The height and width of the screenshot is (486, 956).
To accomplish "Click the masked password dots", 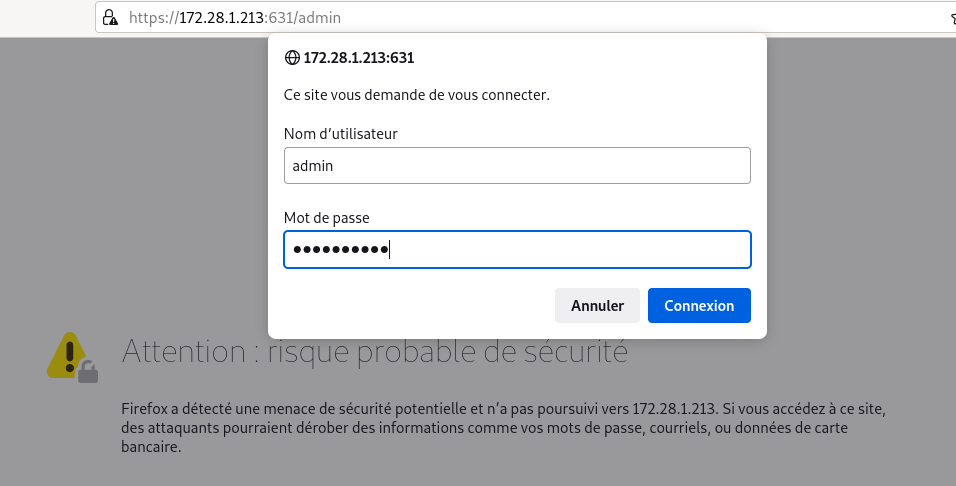I will click(340, 249).
